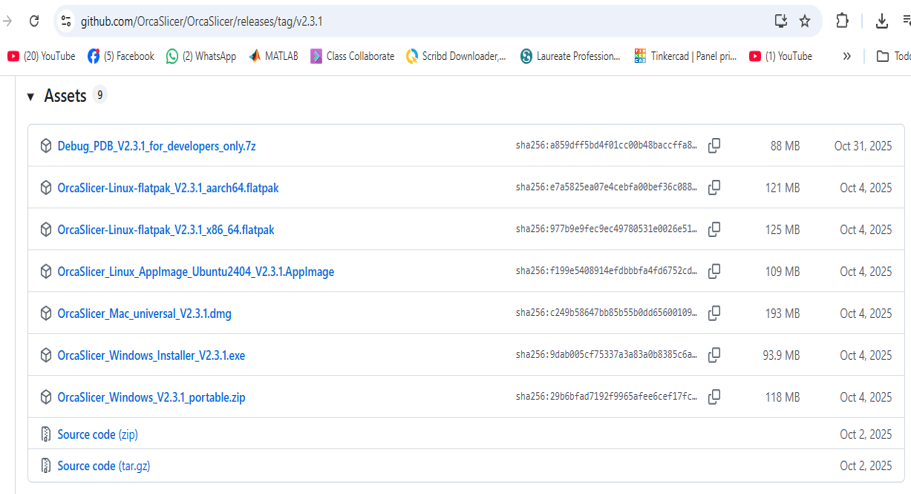Copy SHA256 hash for Windows portable zip
Image resolution: width=911 pixels, height=494 pixels.
(x=714, y=397)
